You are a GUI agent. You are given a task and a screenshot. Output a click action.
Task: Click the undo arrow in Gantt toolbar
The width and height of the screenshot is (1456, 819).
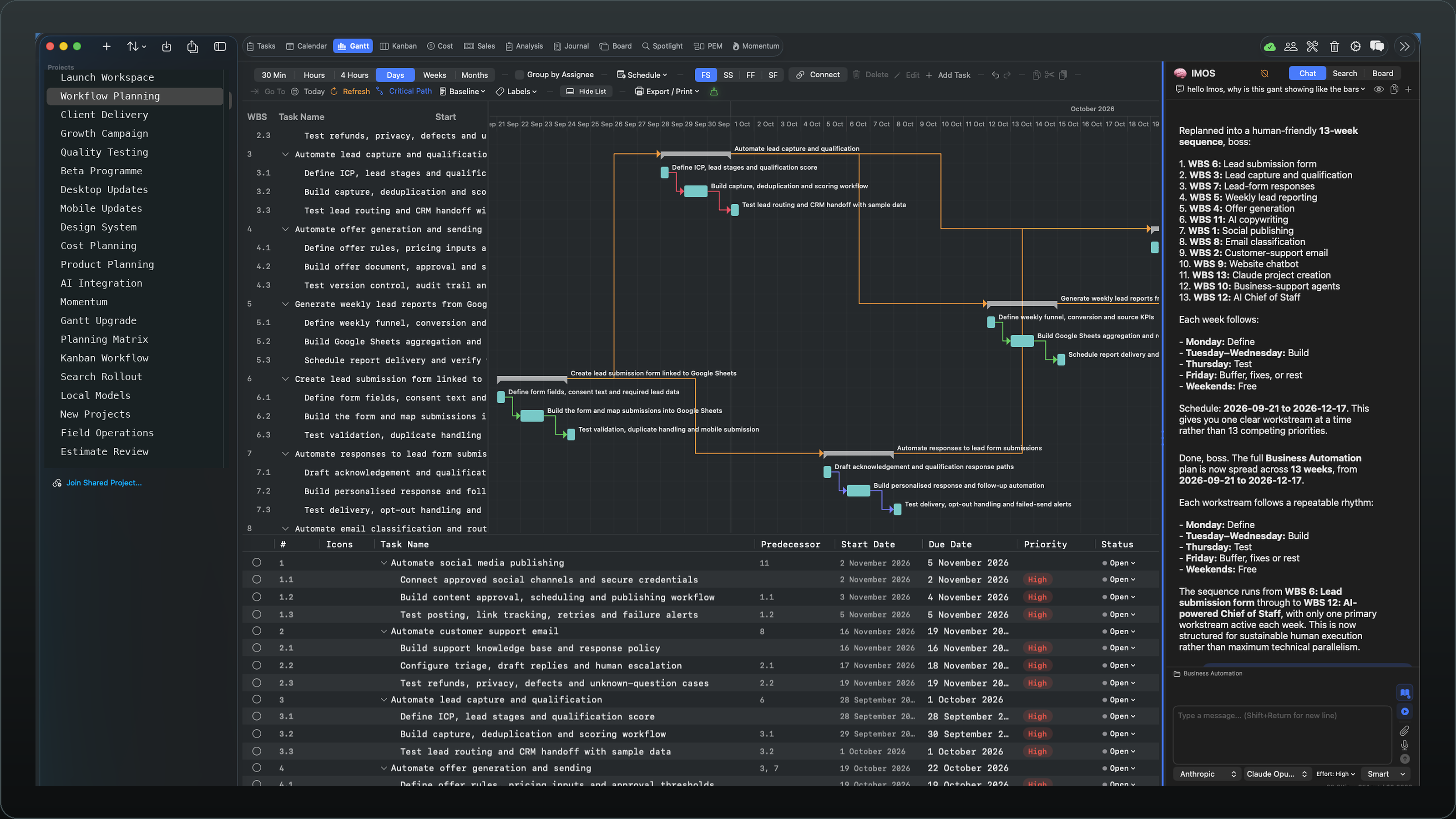click(996, 75)
